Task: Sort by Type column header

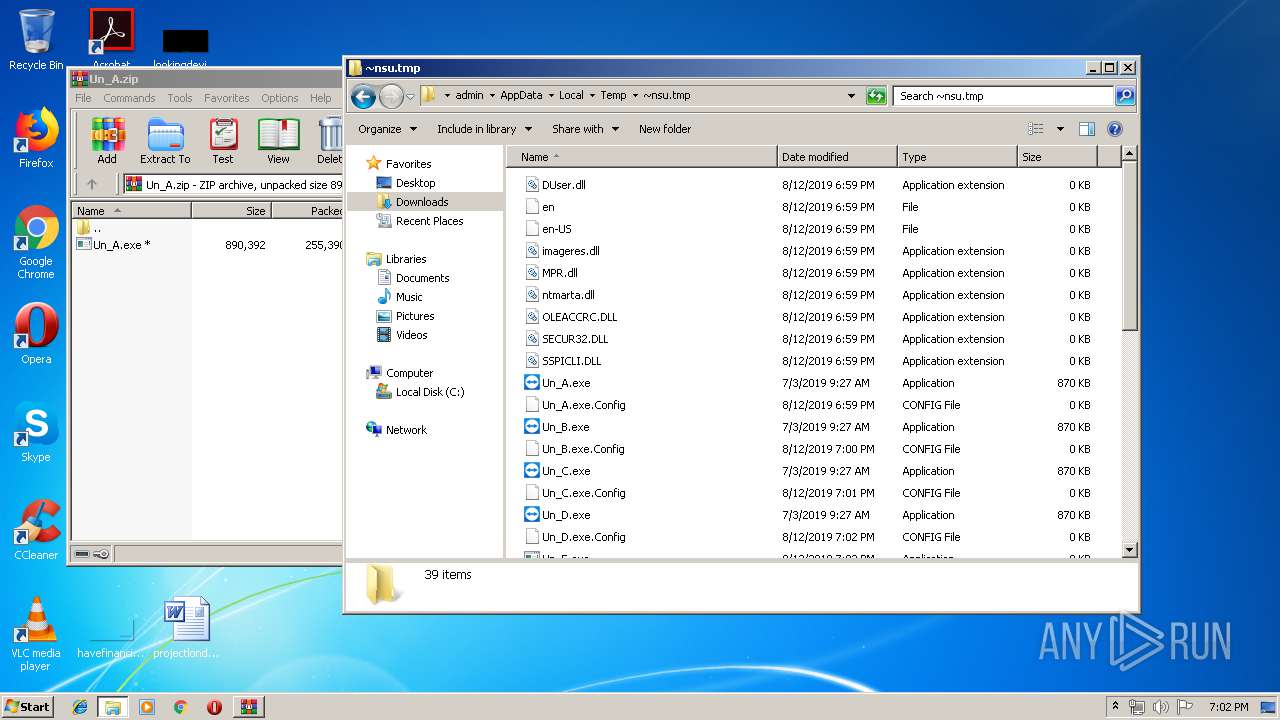Action: click(957, 157)
